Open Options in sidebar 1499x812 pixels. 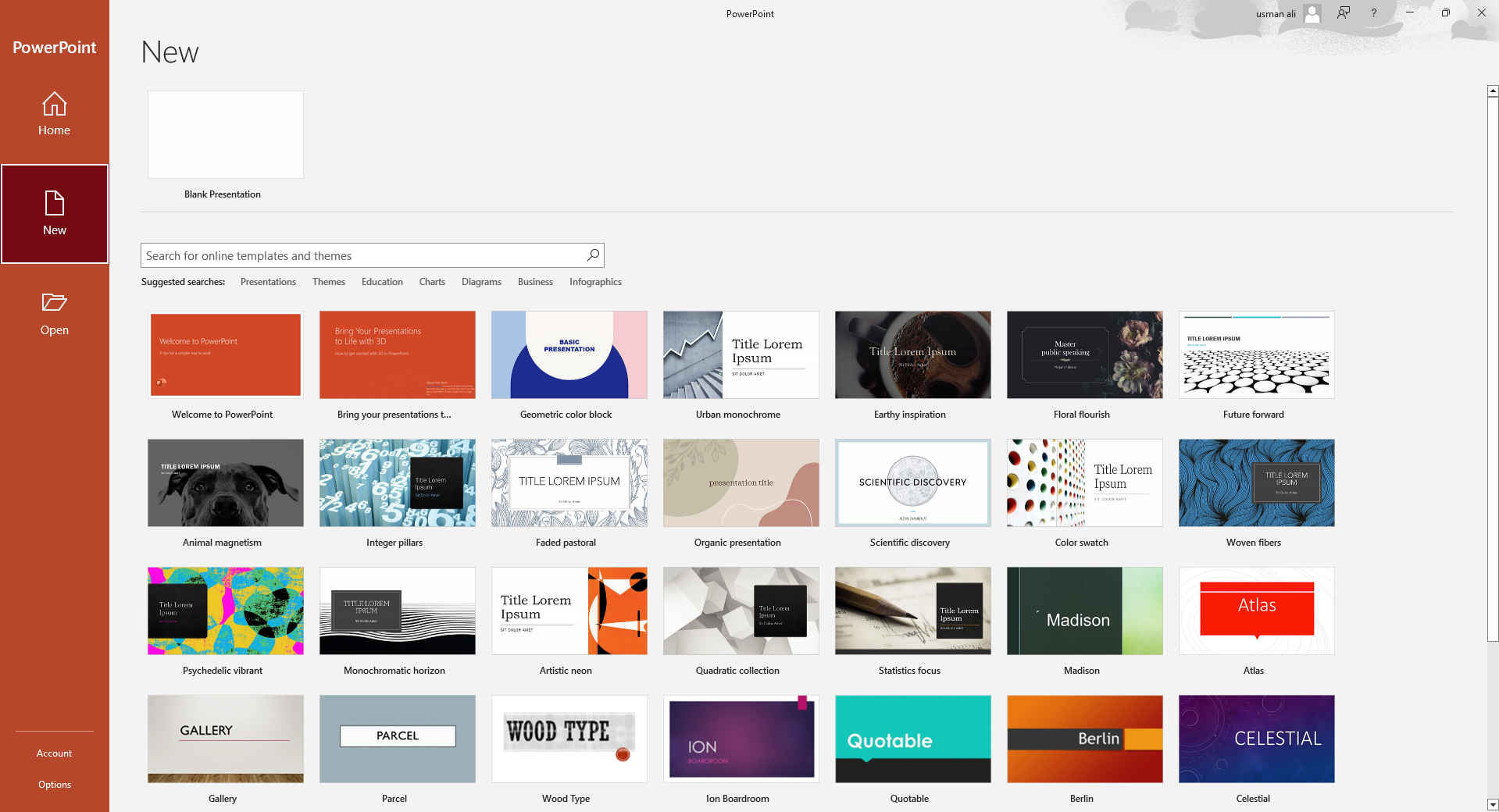[55, 785]
